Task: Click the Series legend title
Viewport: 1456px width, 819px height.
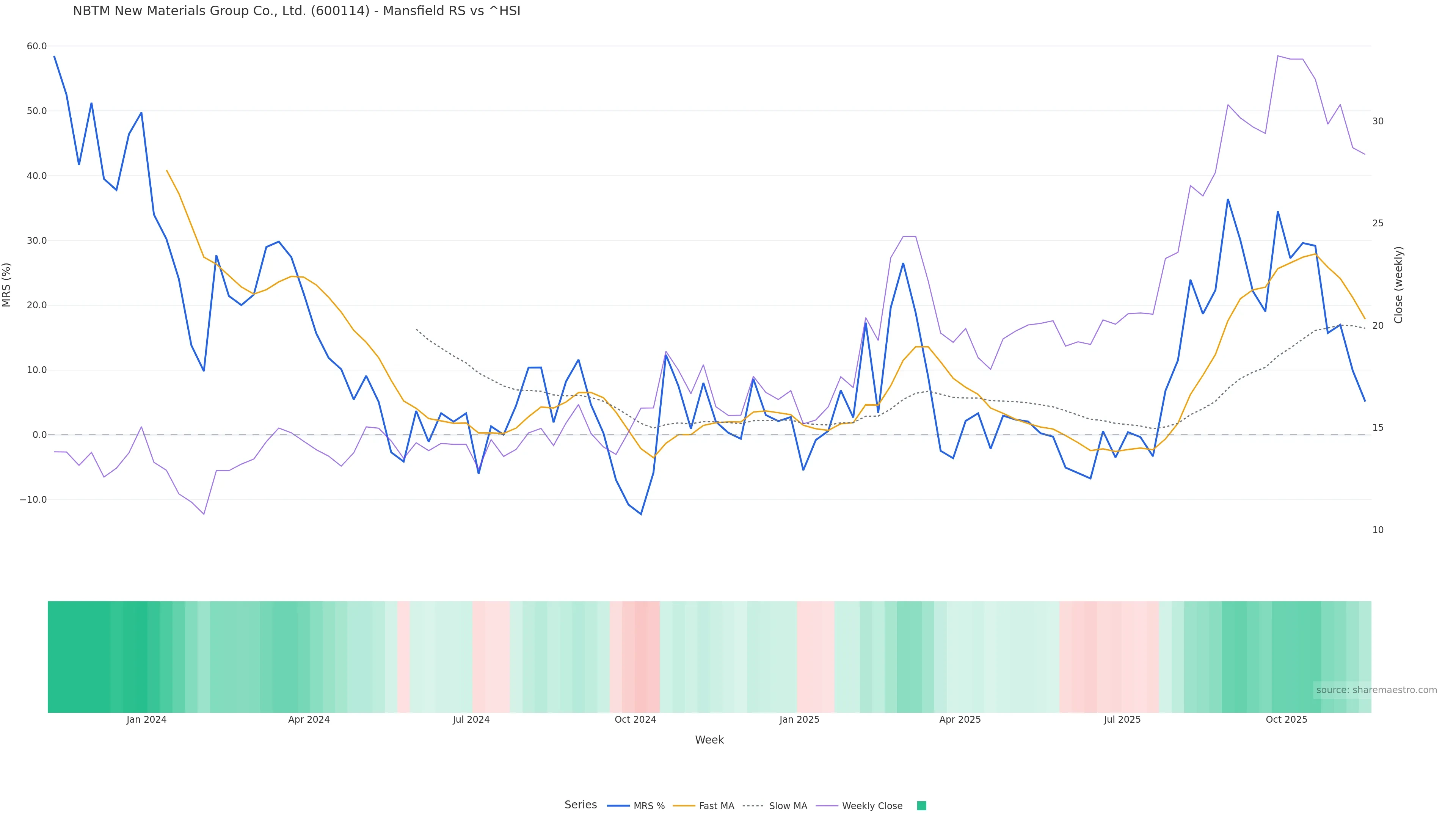Action: 581,805
